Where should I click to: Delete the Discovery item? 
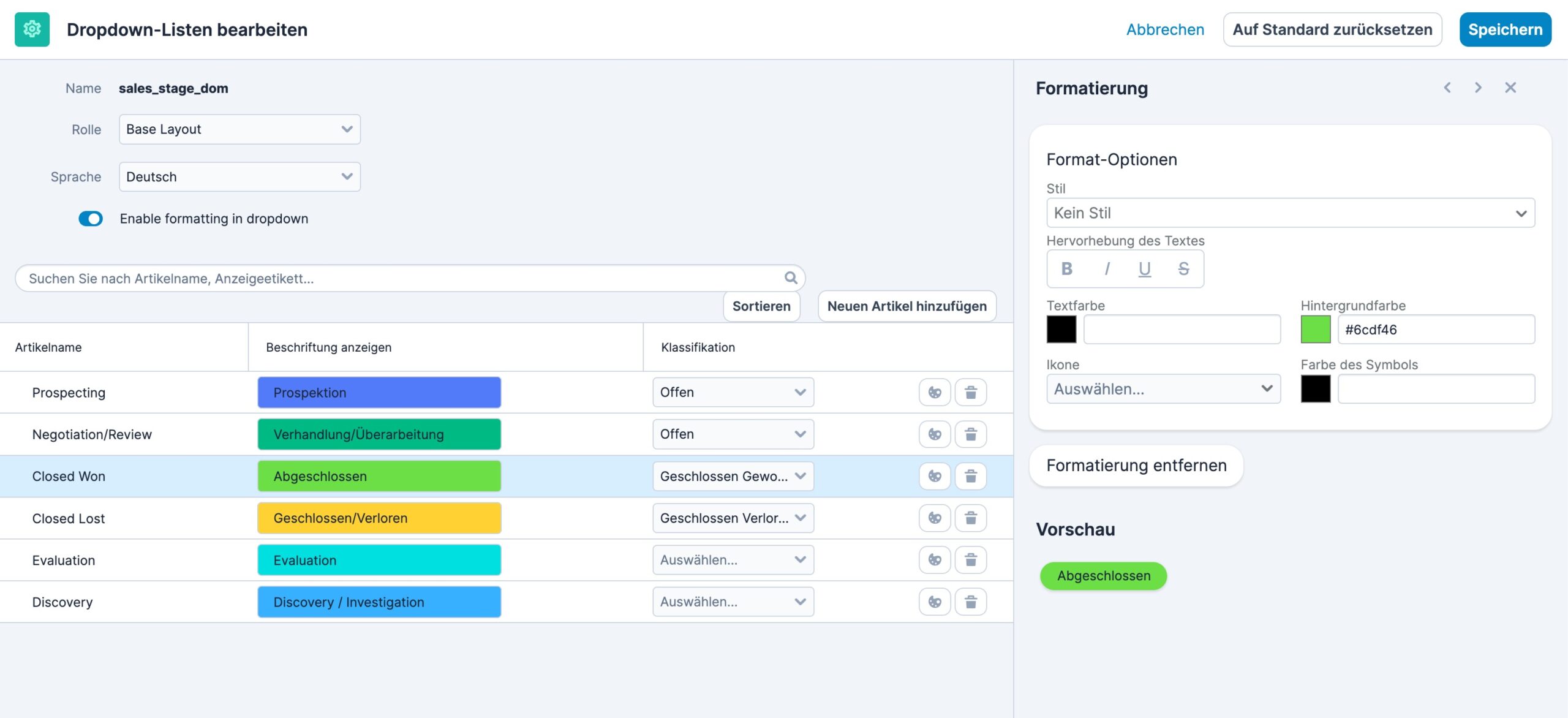point(971,601)
